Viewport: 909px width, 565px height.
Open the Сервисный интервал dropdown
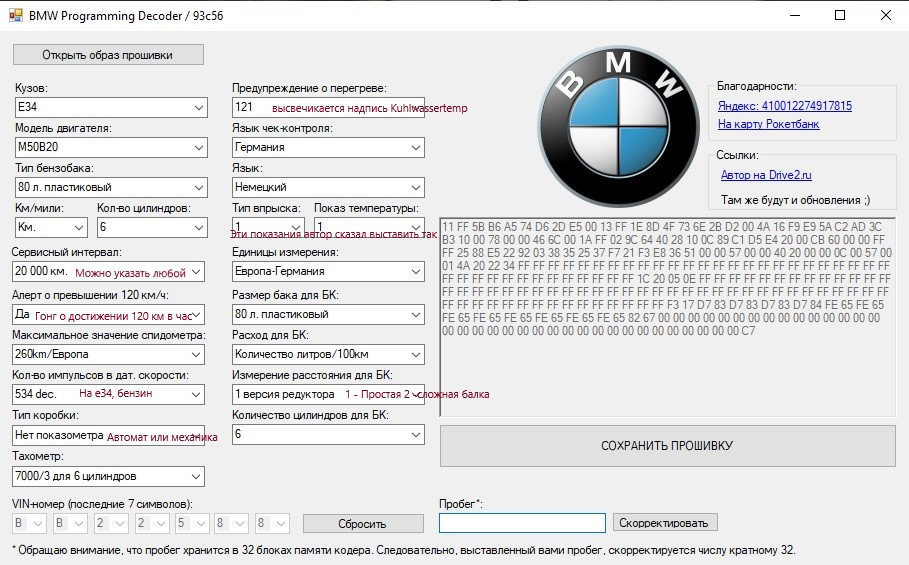[x=108, y=272]
